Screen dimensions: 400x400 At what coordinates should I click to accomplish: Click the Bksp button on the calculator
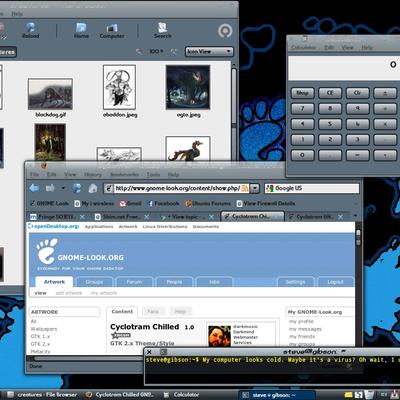[302, 93]
